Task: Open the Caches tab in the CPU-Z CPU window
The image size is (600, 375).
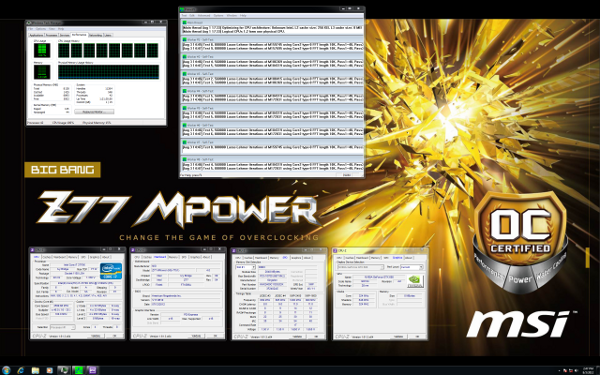Action: pos(47,257)
